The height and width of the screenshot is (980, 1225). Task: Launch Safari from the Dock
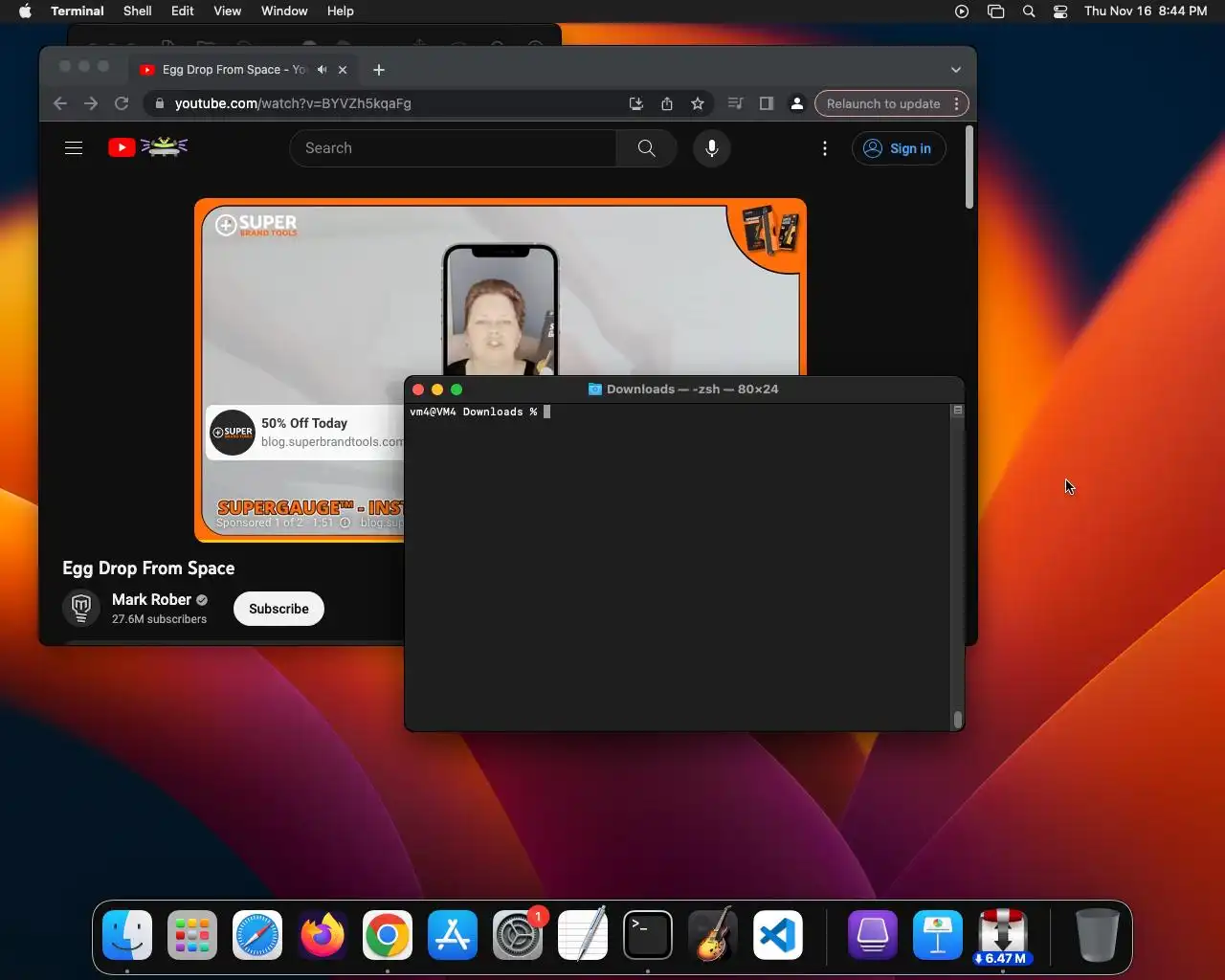coord(257,935)
